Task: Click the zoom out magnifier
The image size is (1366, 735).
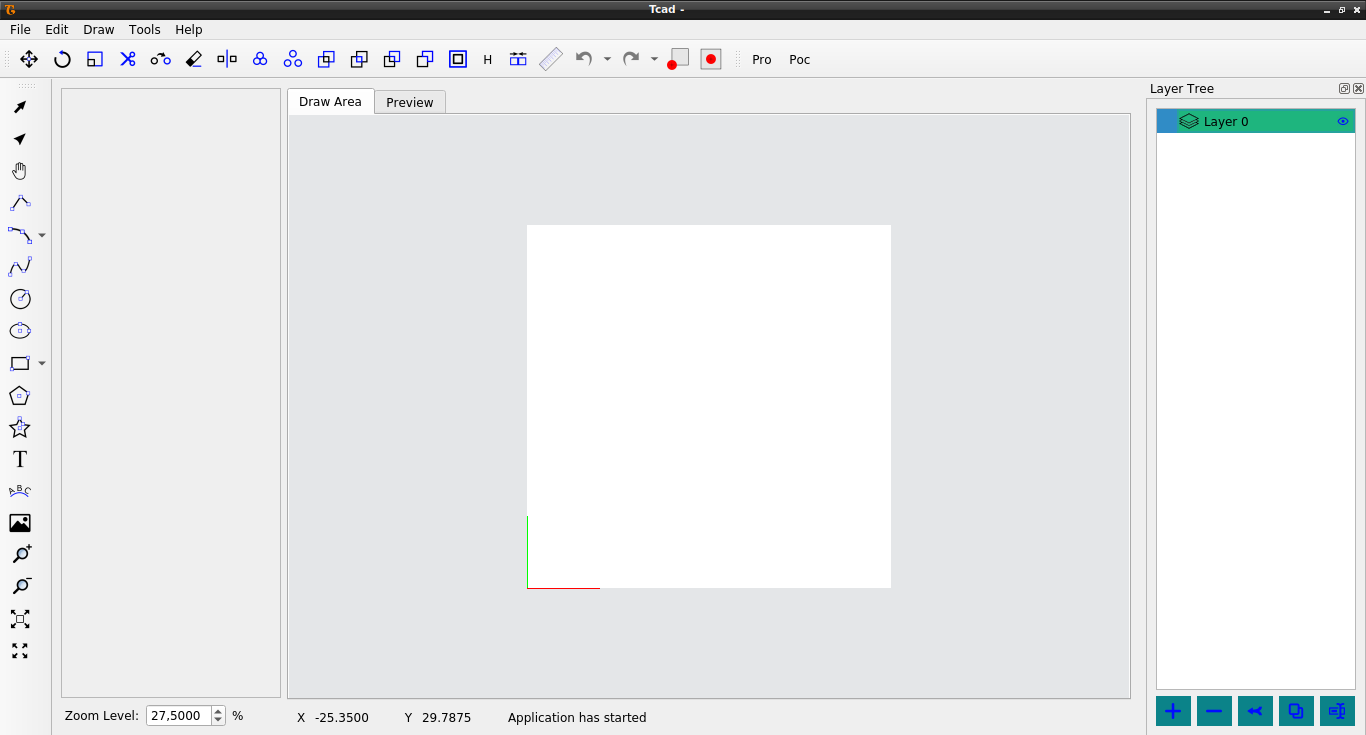Action: (20, 587)
